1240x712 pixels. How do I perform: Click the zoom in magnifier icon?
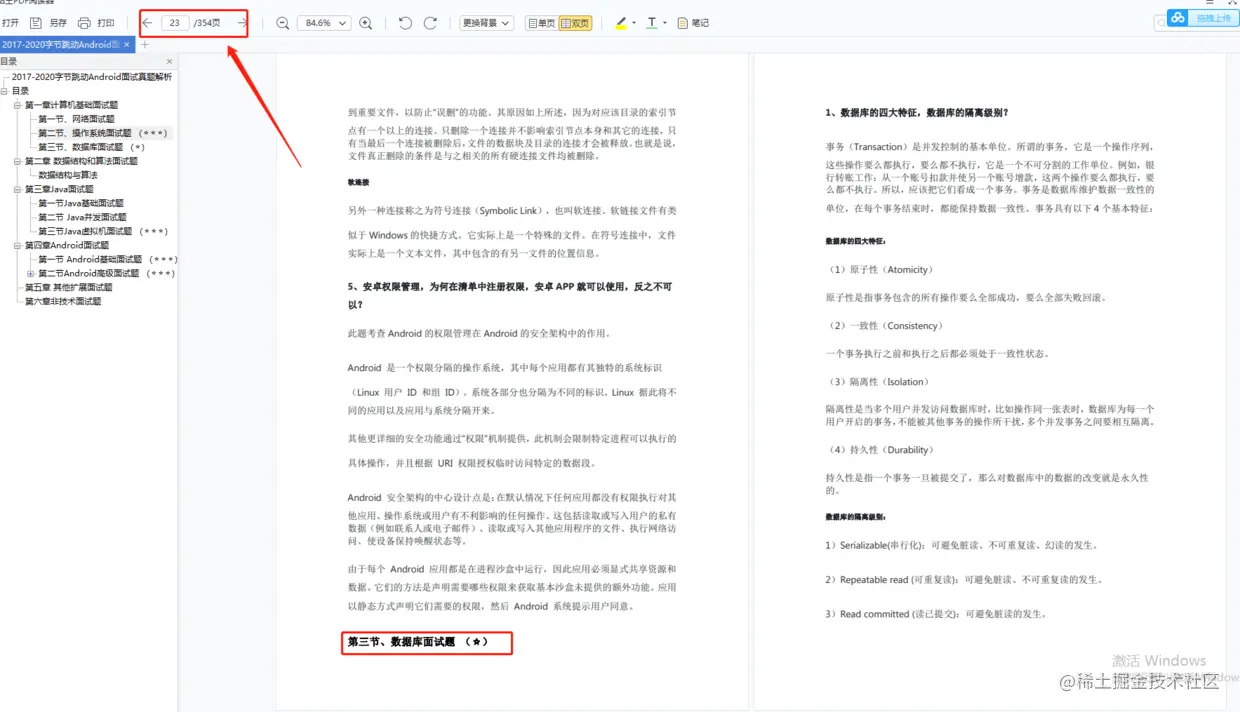pyautogui.click(x=365, y=23)
